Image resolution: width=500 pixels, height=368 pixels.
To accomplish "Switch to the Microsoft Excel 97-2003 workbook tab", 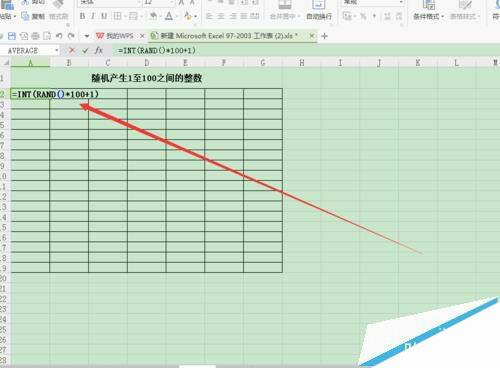I will point(224,36).
